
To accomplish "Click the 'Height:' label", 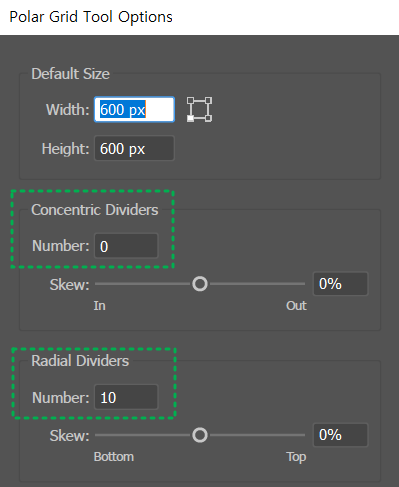I will (x=66, y=149).
